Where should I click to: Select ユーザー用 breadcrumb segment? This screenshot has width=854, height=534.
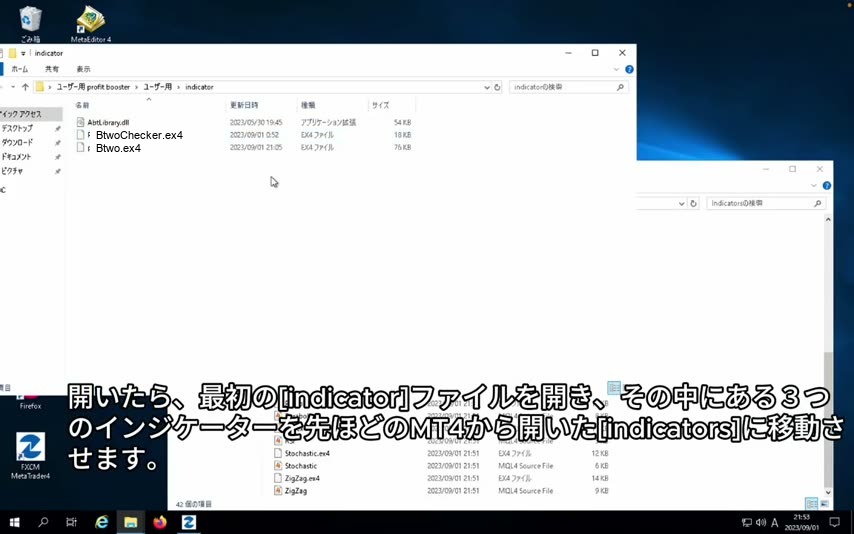click(x=157, y=87)
